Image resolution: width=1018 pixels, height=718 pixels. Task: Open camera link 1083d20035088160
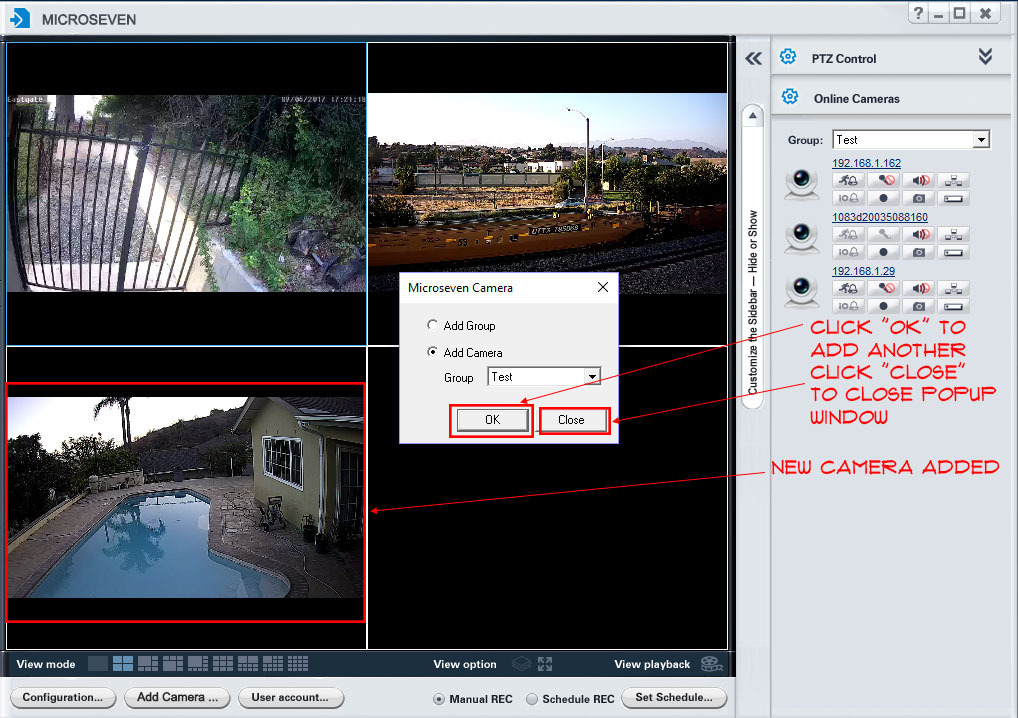(x=880, y=217)
